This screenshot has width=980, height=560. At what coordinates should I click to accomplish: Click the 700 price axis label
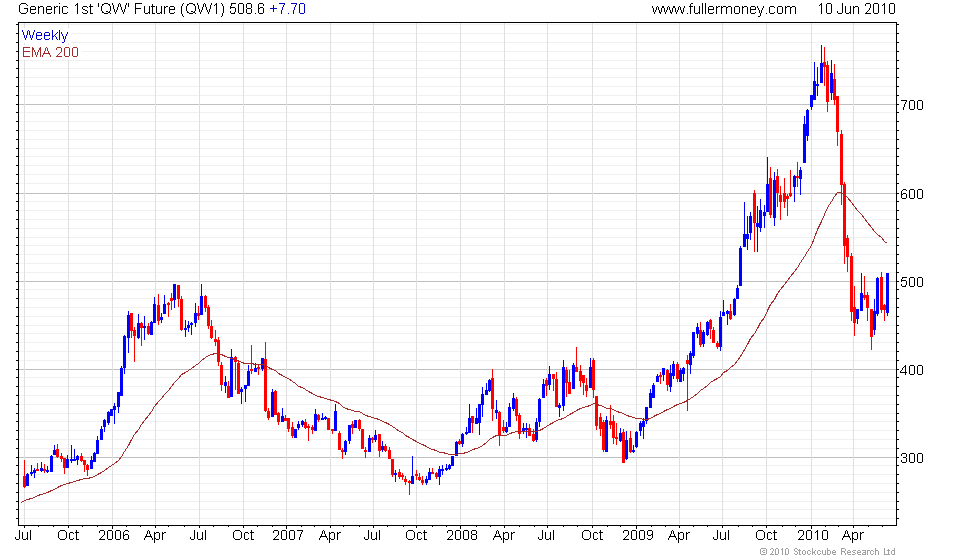pyautogui.click(x=912, y=105)
